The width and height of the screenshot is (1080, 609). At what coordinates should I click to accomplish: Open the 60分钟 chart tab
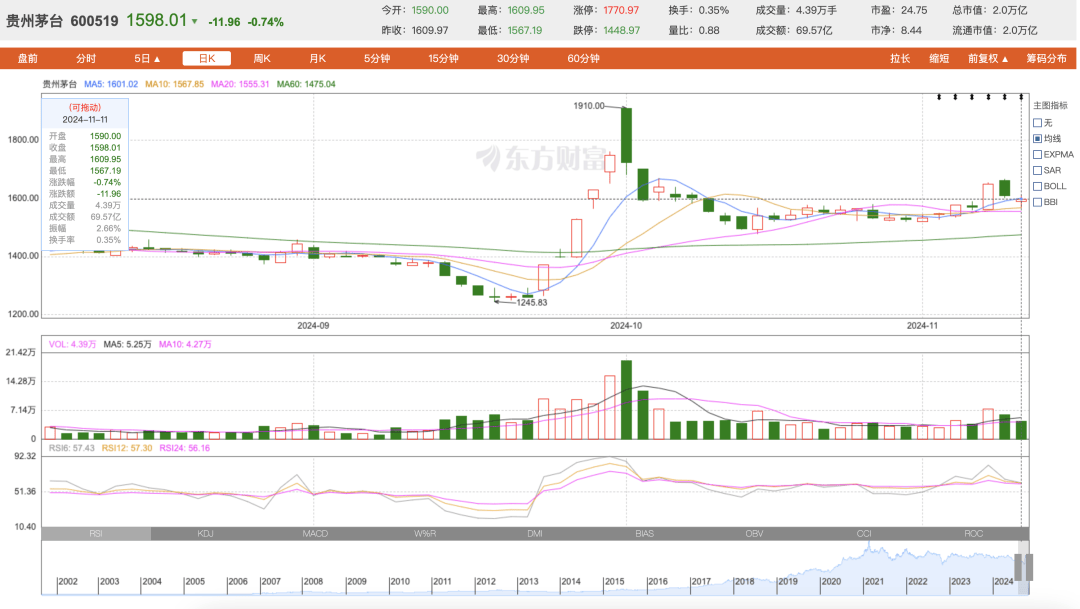(x=583, y=59)
